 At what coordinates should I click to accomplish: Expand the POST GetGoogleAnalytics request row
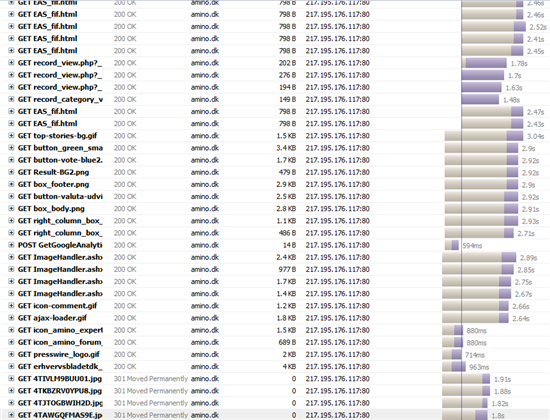click(11, 245)
